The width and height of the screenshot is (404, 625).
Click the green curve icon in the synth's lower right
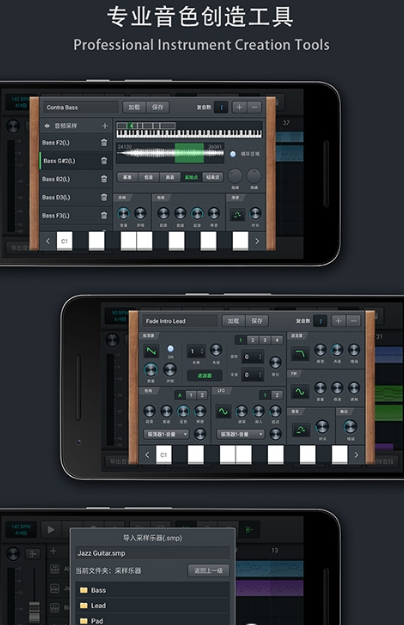(301, 429)
